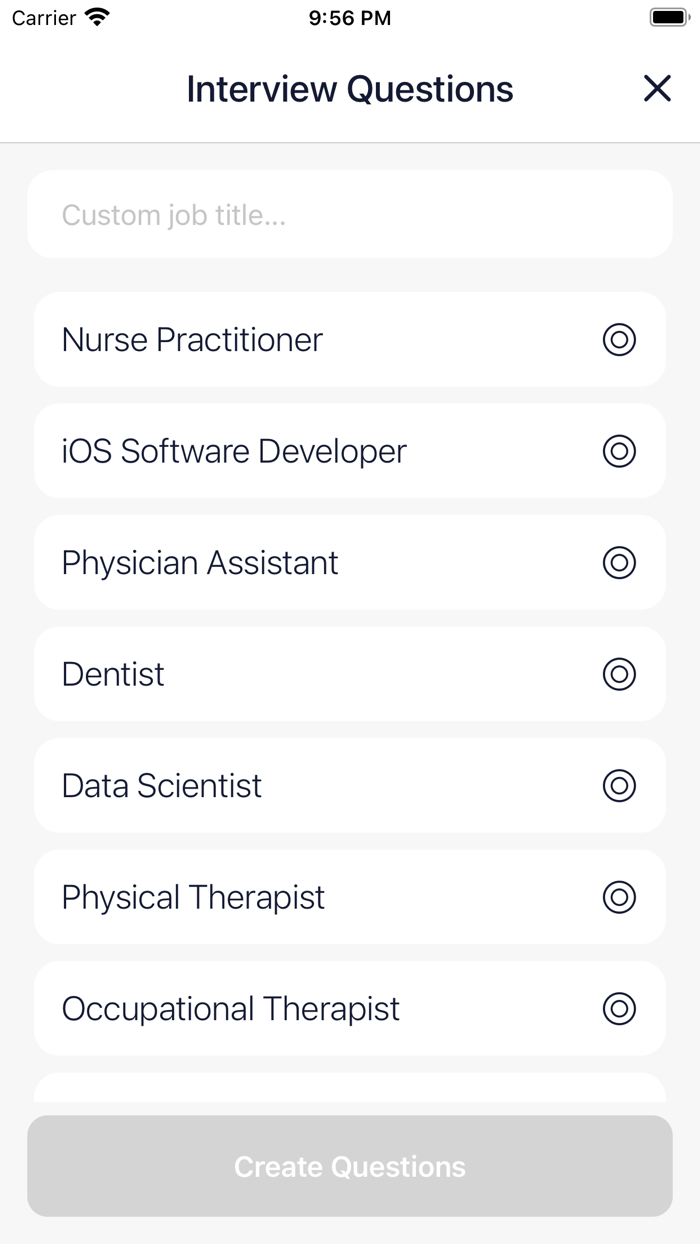Select the iOS Software Developer radio button

[x=619, y=451]
